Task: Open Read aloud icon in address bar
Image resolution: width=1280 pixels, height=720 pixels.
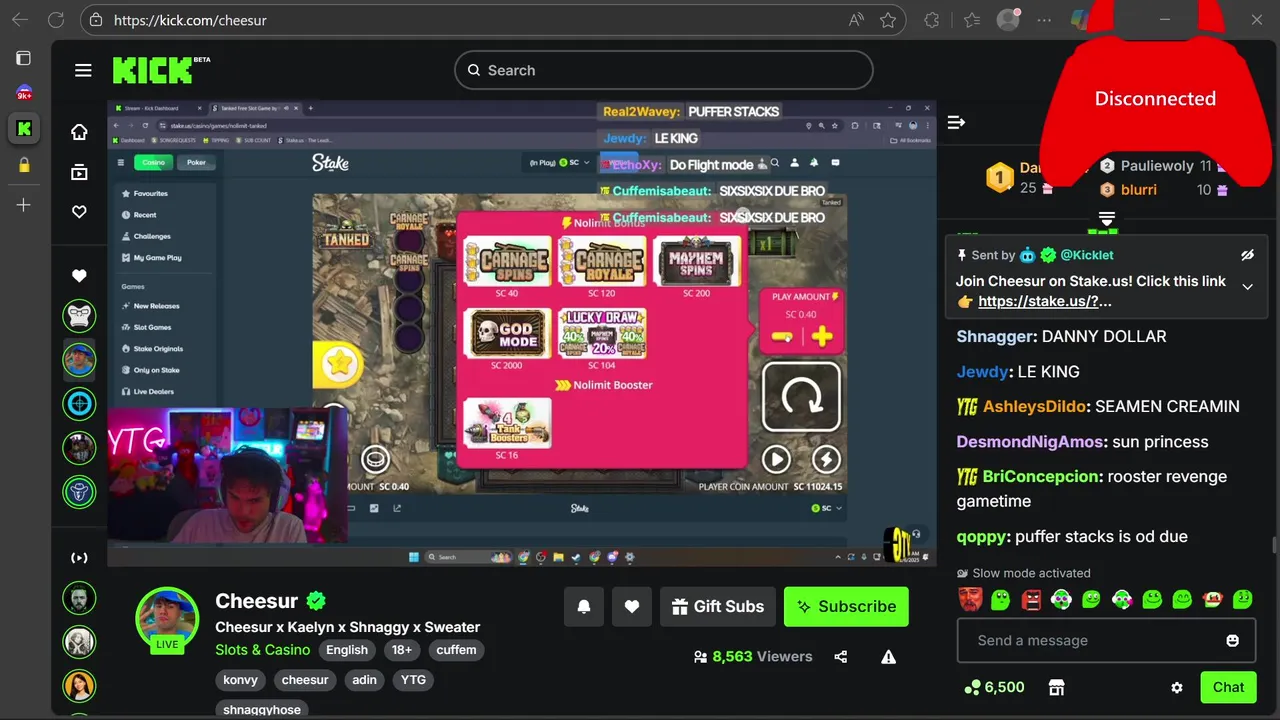Action: [x=856, y=20]
